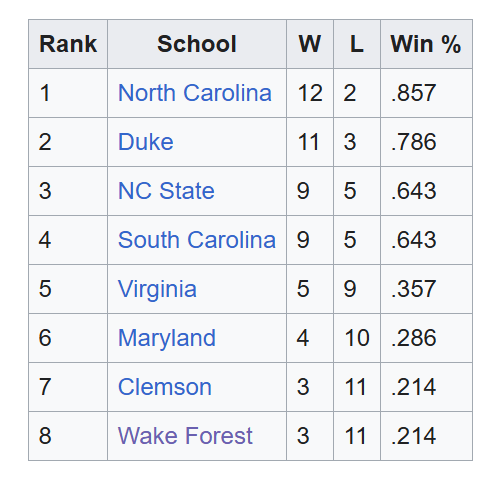Open the North Carolina link
The height and width of the screenshot is (492, 489).
195,93
